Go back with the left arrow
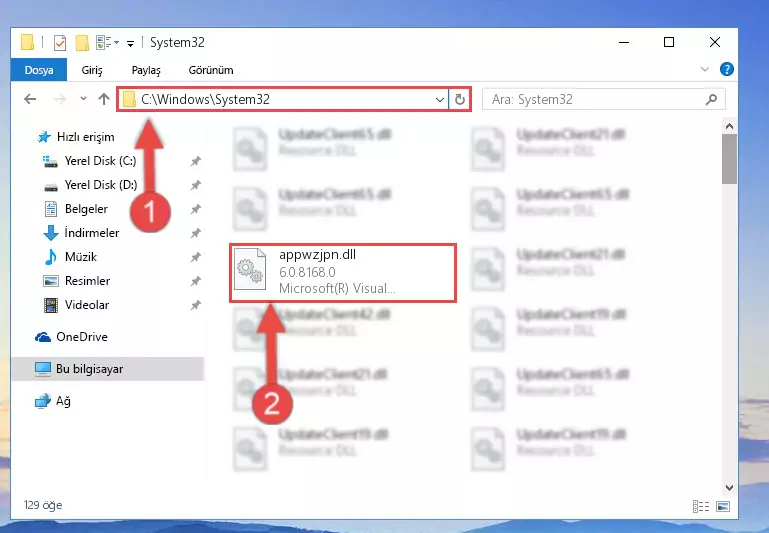The image size is (769, 533). point(30,100)
